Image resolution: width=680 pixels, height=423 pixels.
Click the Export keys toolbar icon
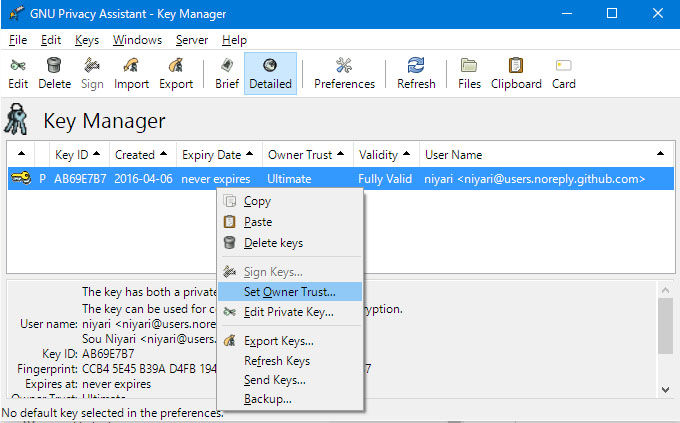(x=176, y=66)
